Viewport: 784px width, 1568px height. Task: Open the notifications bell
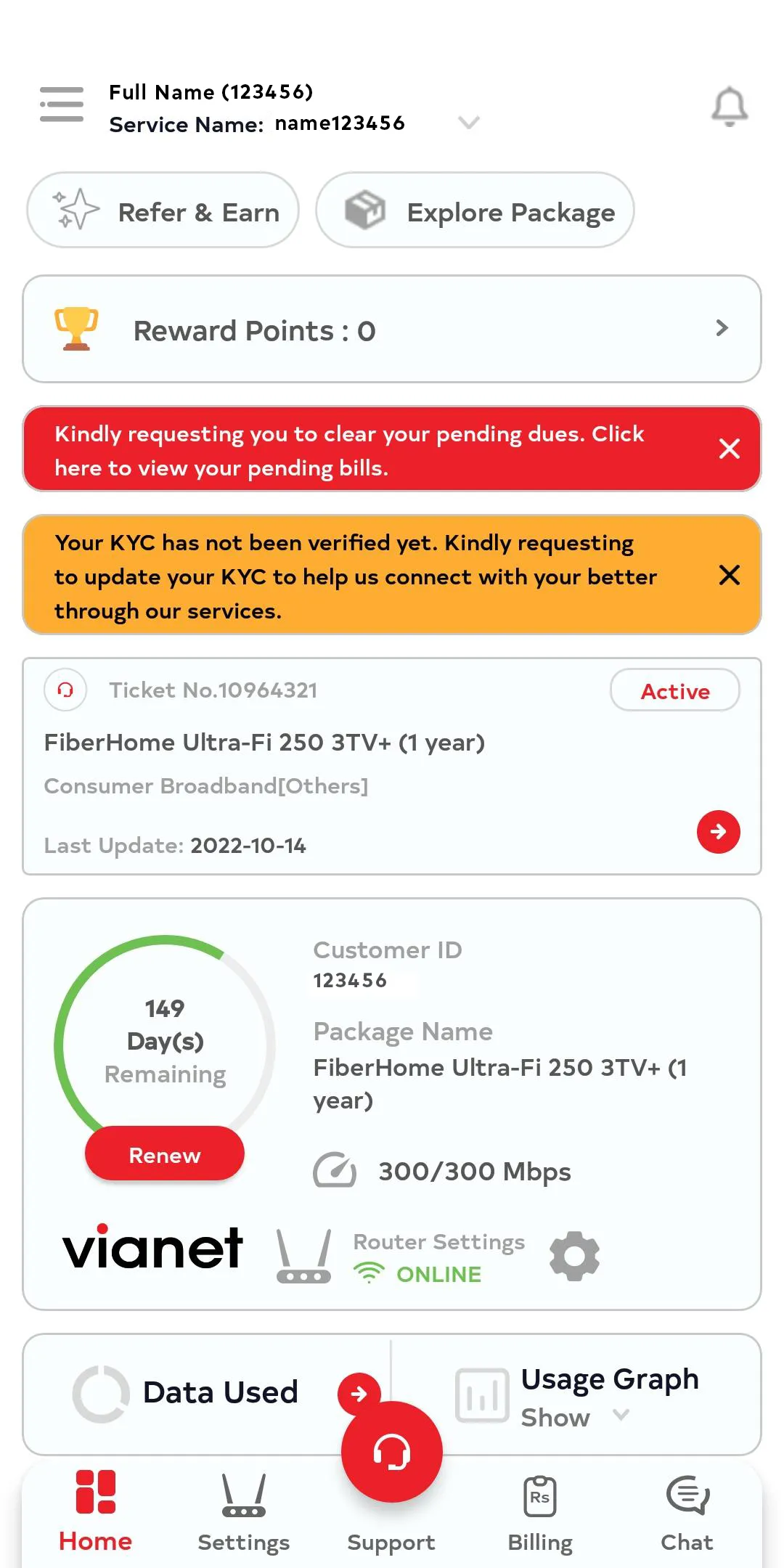729,107
